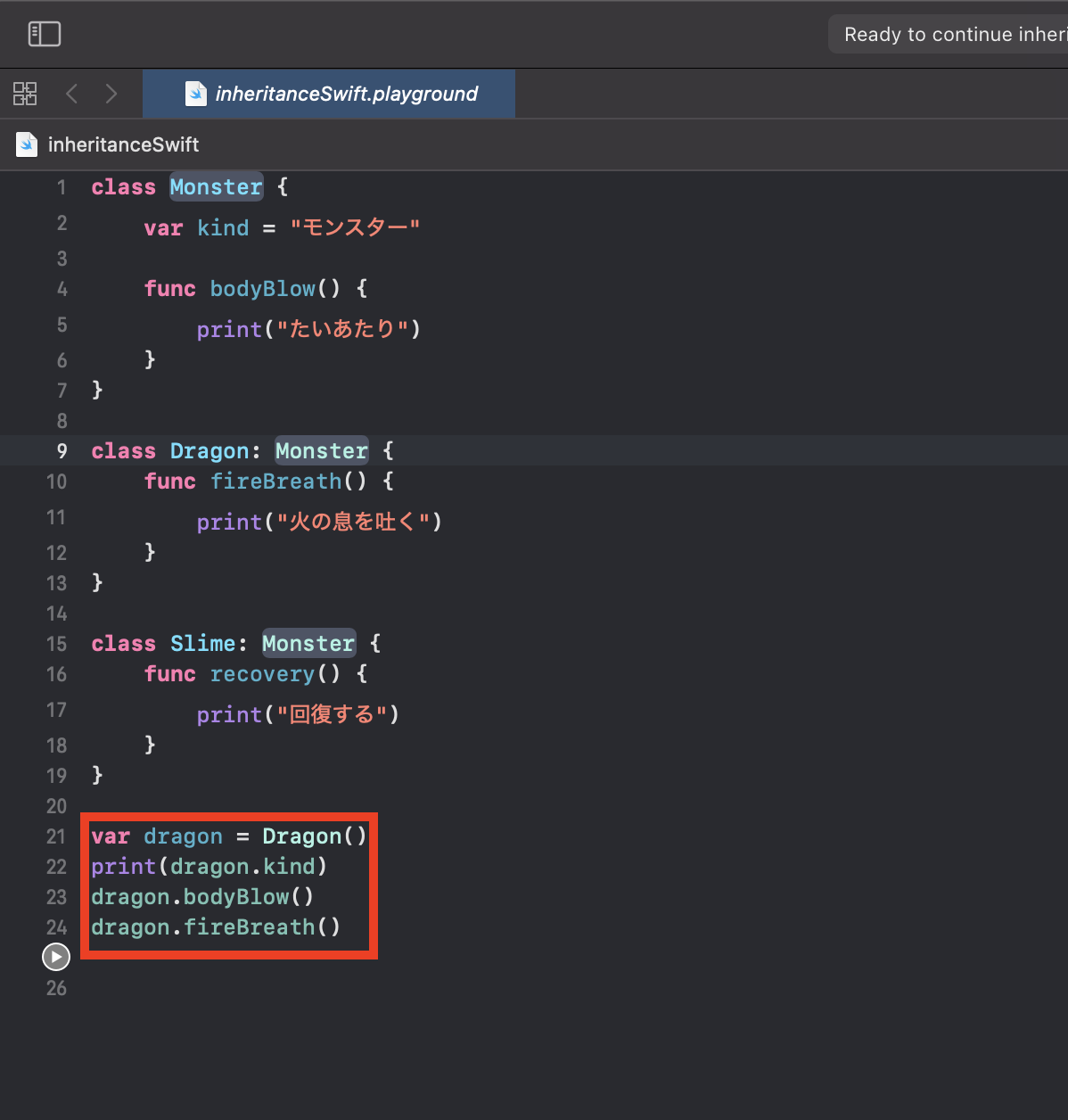Click the "火の息を吐く" string literal

(354, 523)
